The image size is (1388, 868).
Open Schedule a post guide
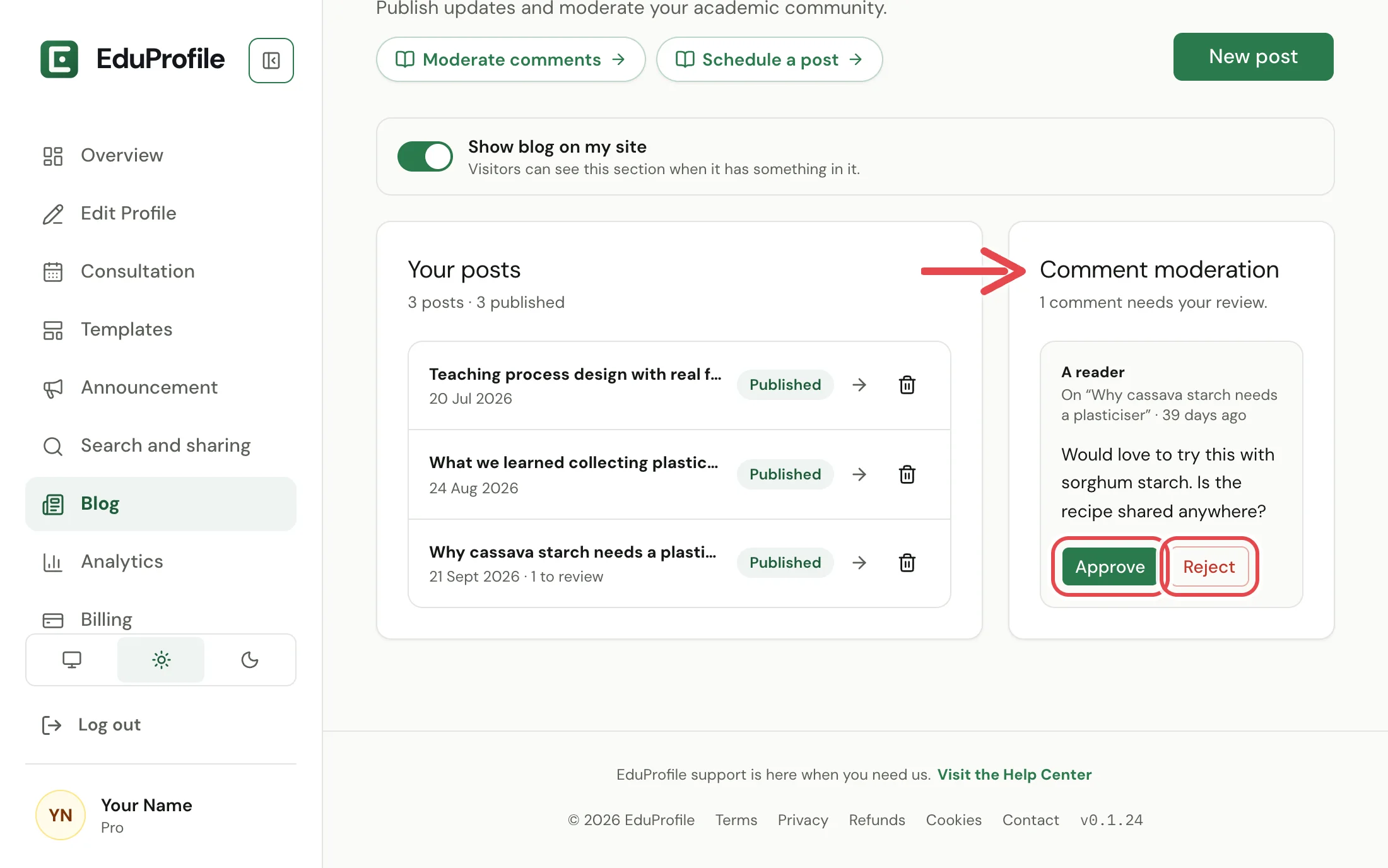(x=769, y=59)
